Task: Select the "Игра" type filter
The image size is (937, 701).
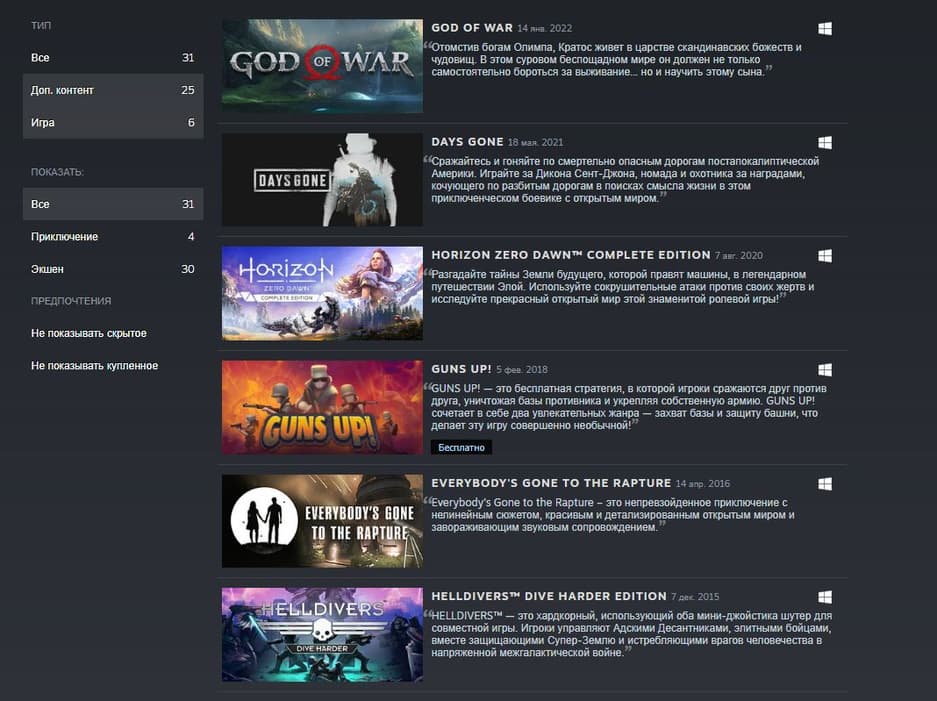Action: (113, 123)
